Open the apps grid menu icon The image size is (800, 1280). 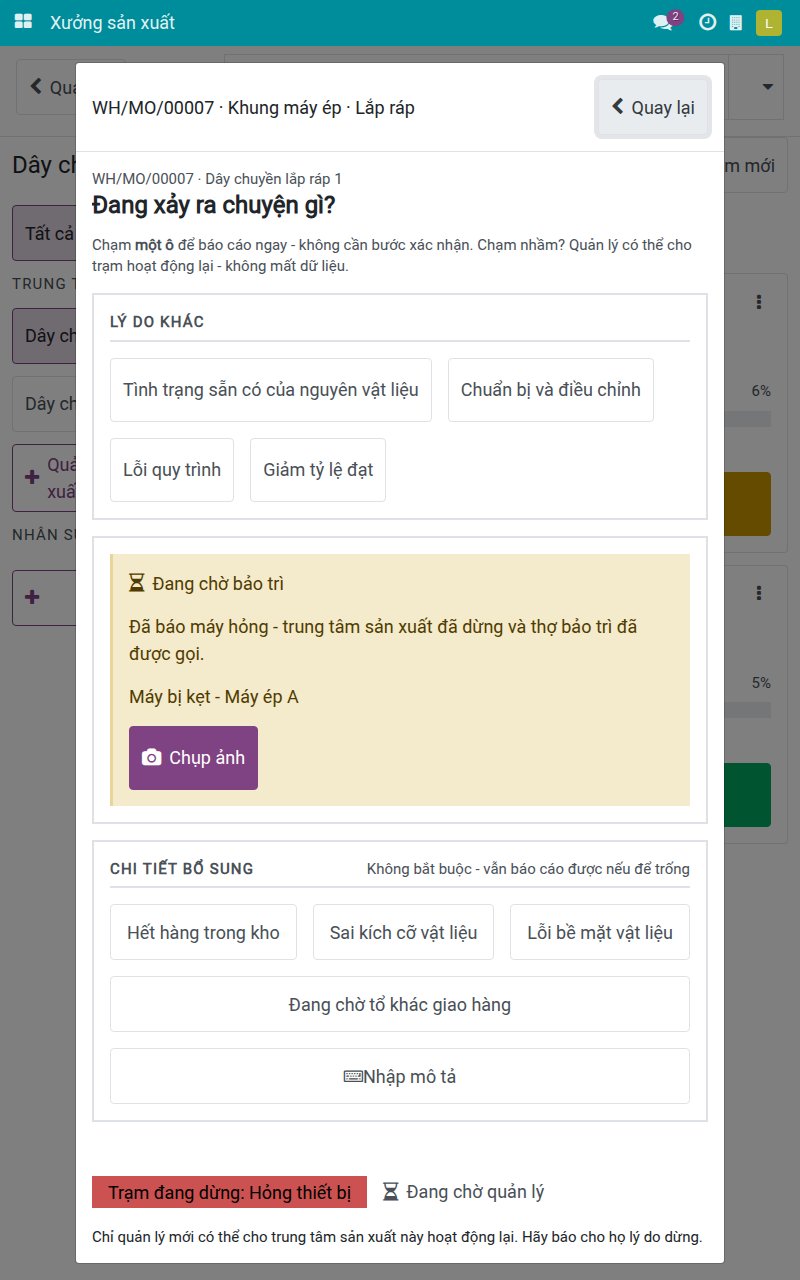(x=23, y=22)
